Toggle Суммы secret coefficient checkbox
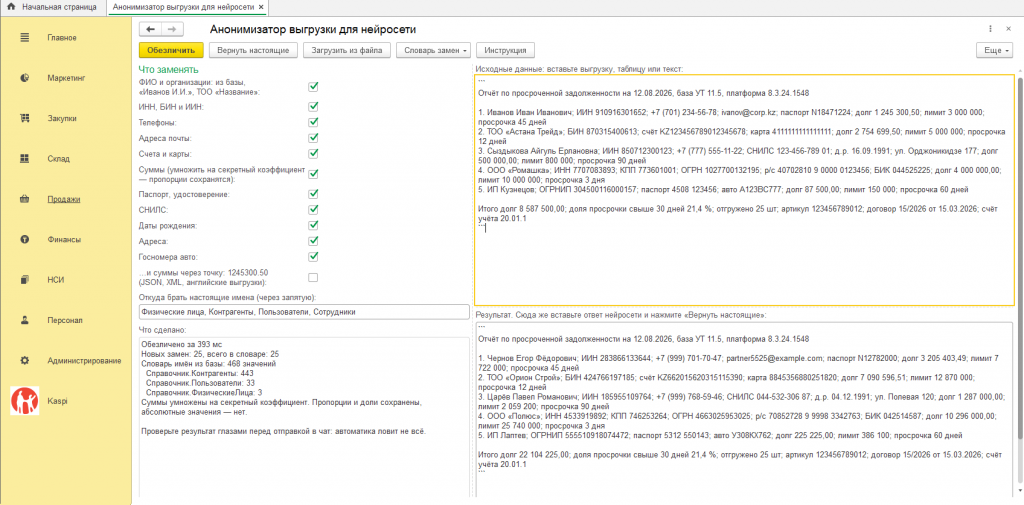 pyautogui.click(x=313, y=174)
